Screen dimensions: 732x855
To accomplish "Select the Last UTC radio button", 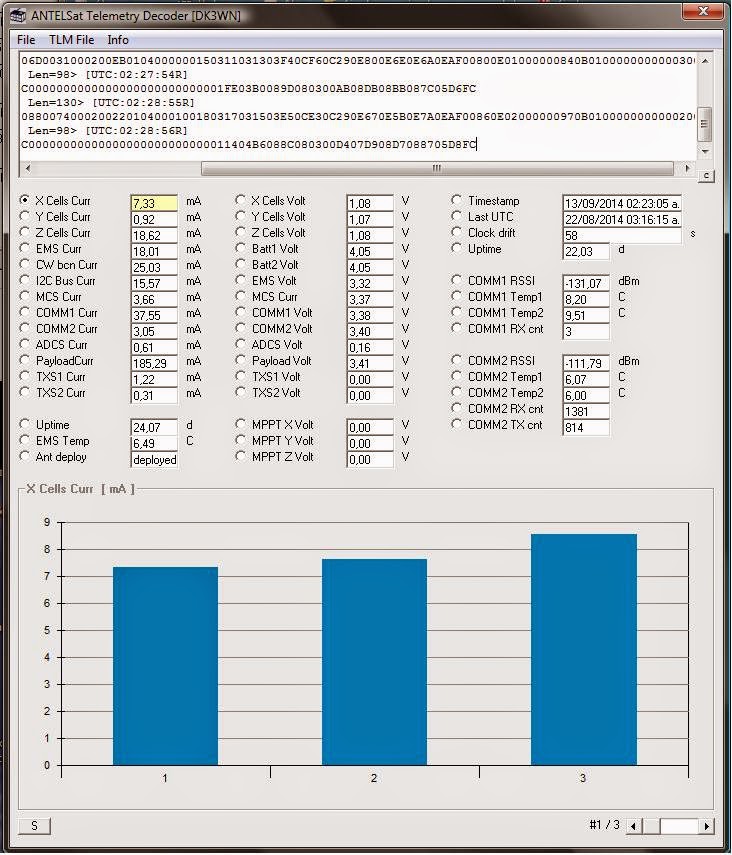I will (457, 216).
